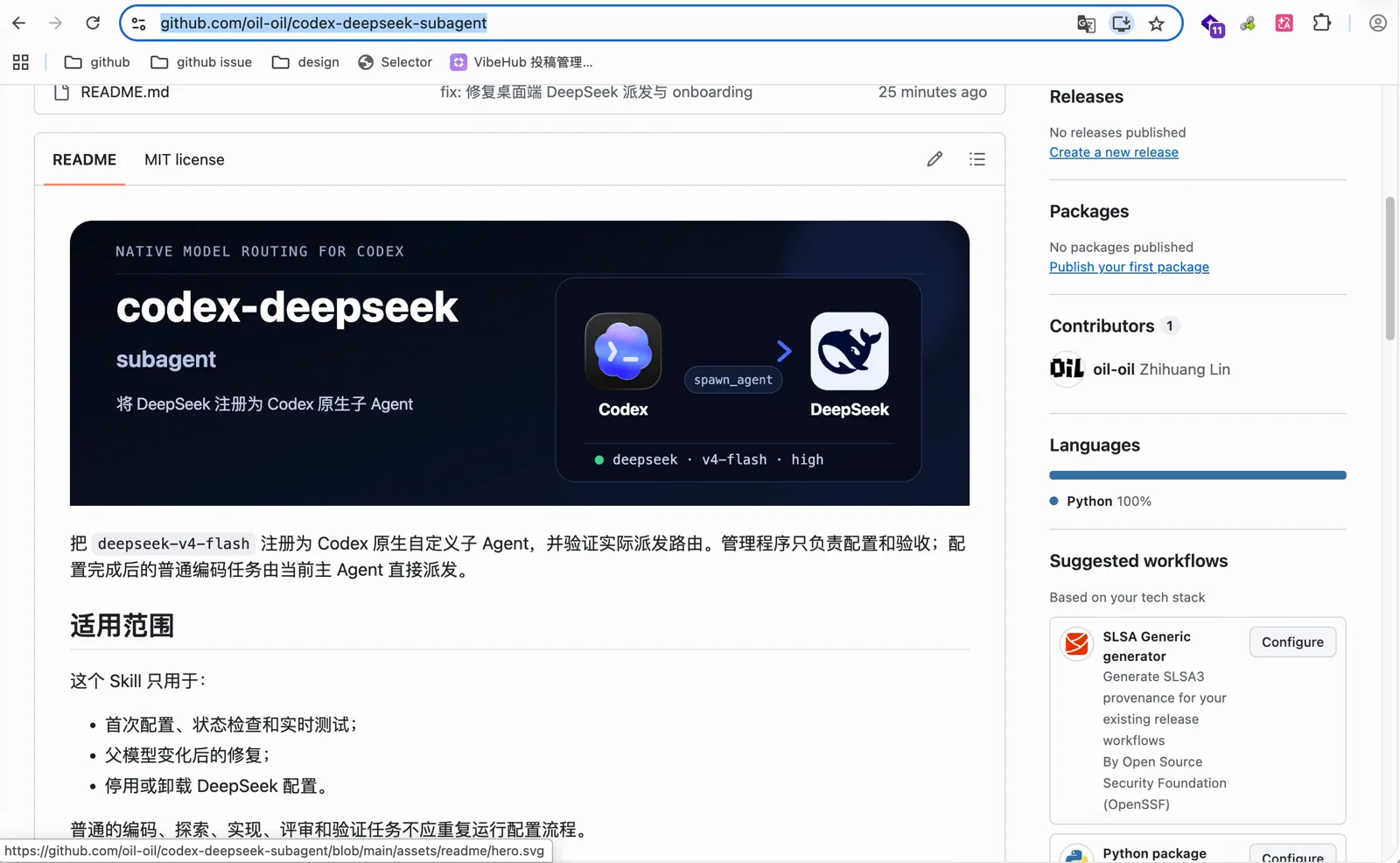
Task: Open the apps grid in bookmarks bar
Action: coord(21,62)
